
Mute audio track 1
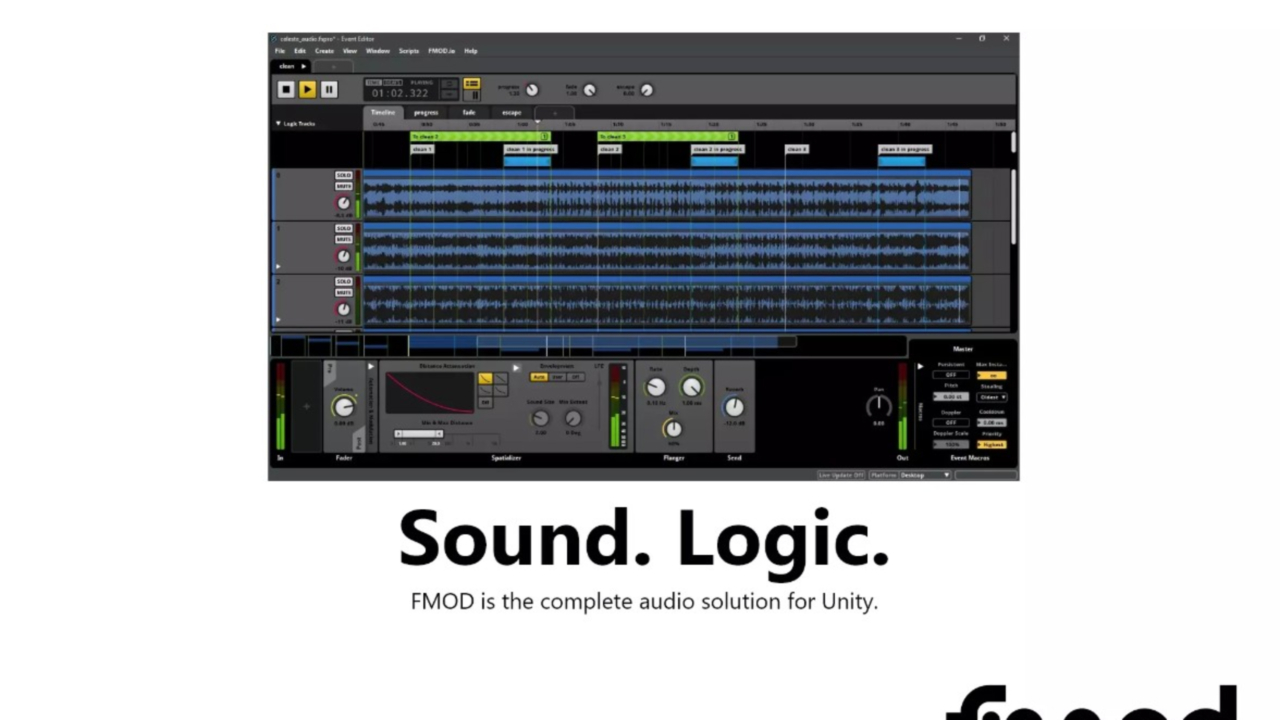344,239
